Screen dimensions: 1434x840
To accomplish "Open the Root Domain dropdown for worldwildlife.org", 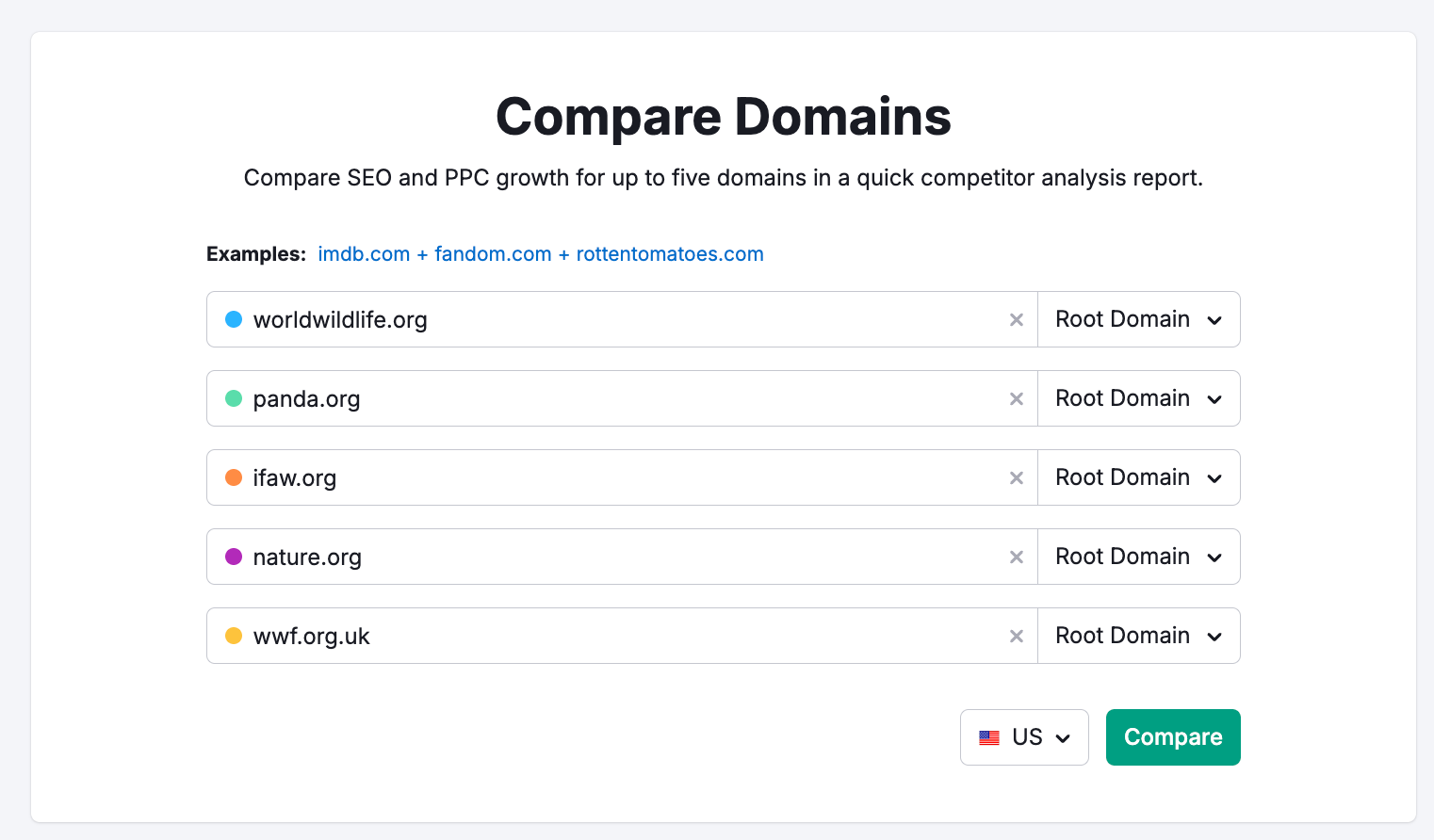I will (1138, 319).
